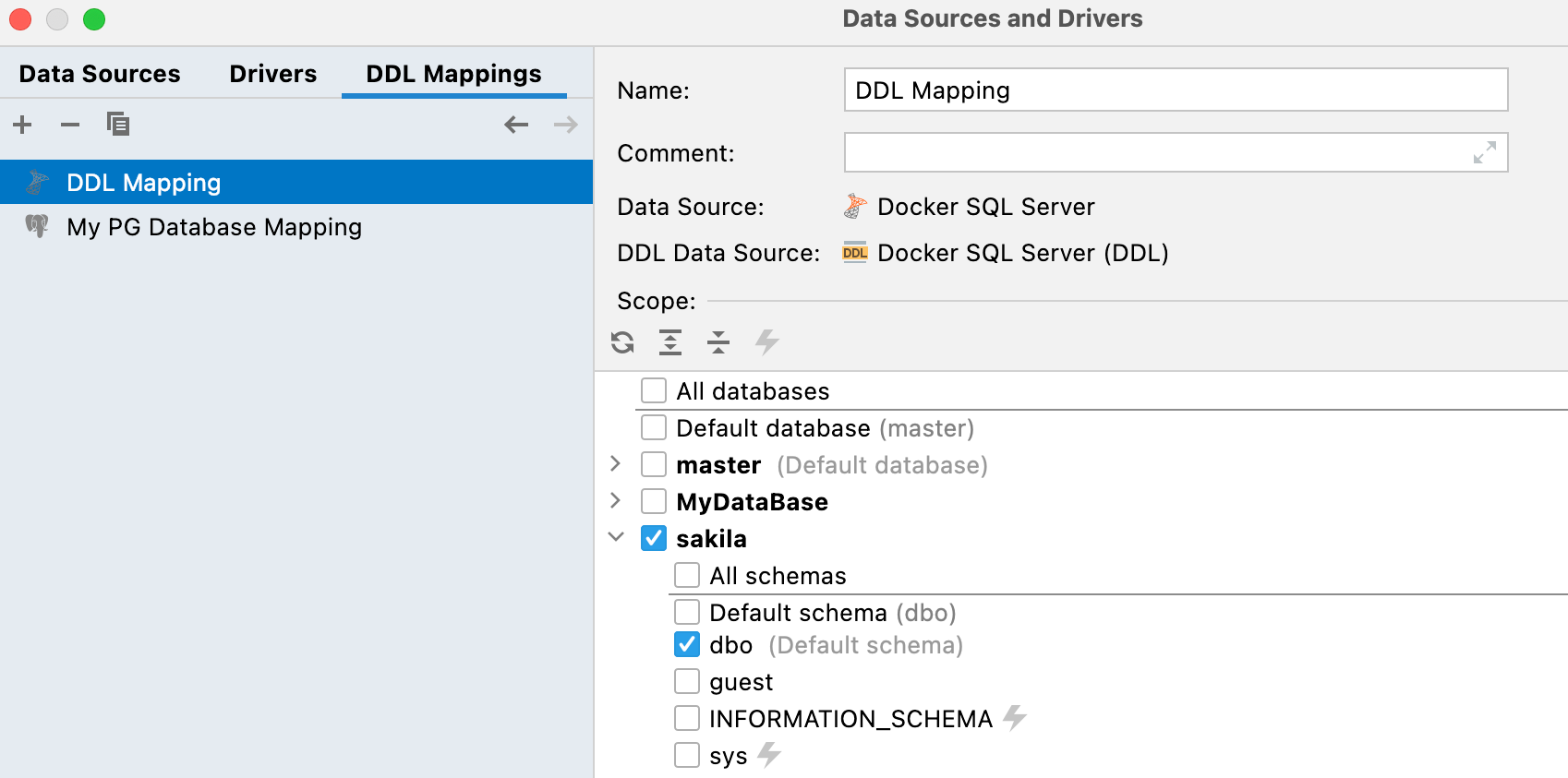This screenshot has width=1568, height=778.
Task: Click the duplicate mapping icon
Action: tap(117, 124)
